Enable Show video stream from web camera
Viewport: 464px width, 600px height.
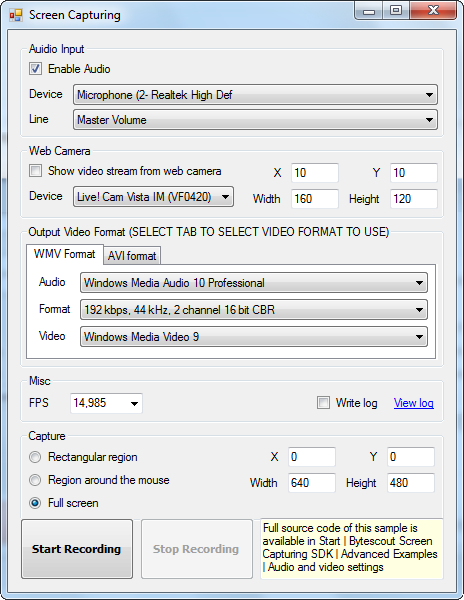[x=36, y=171]
